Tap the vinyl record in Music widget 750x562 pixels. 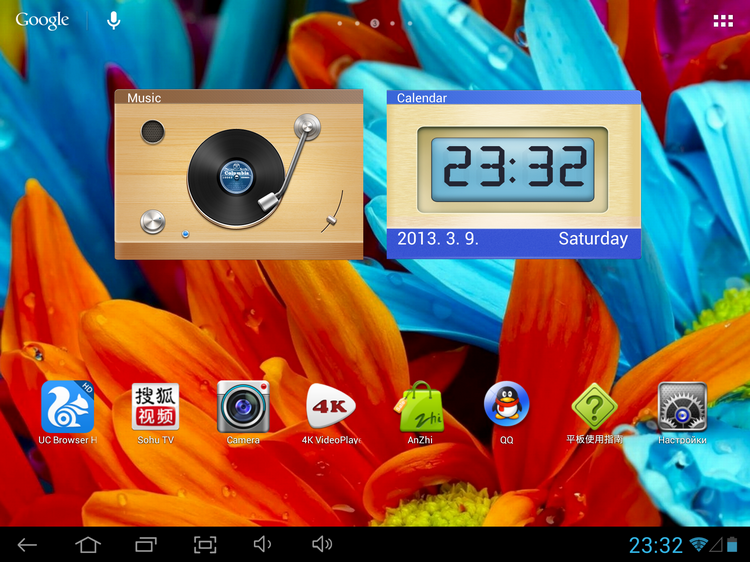236,177
